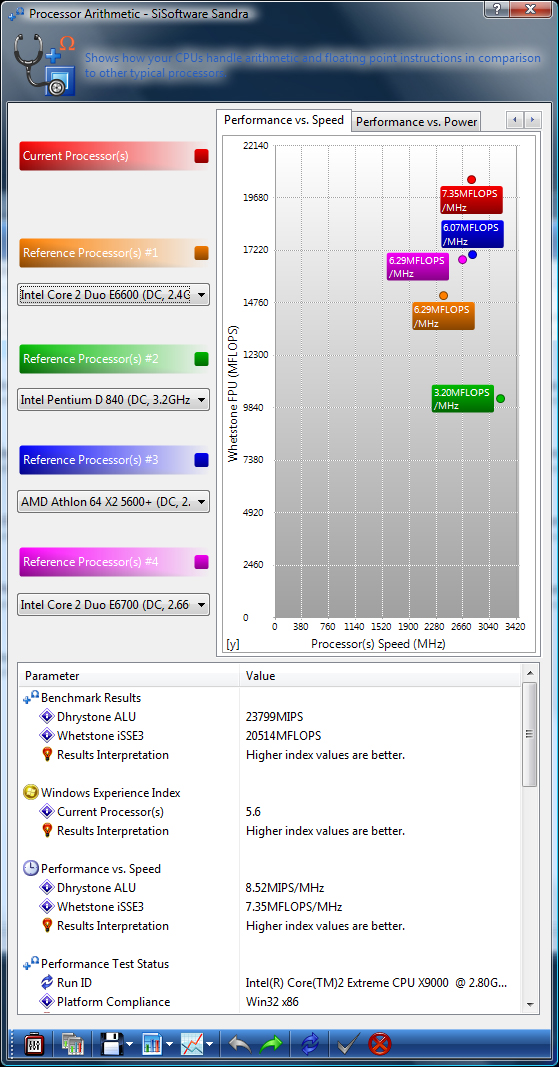Select the 23799MIPS value
Screen dimensions: 559x1067
(274, 717)
